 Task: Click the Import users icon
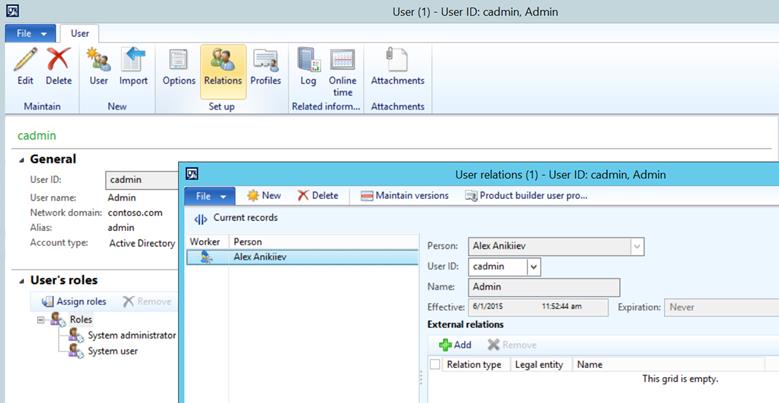tap(133, 59)
